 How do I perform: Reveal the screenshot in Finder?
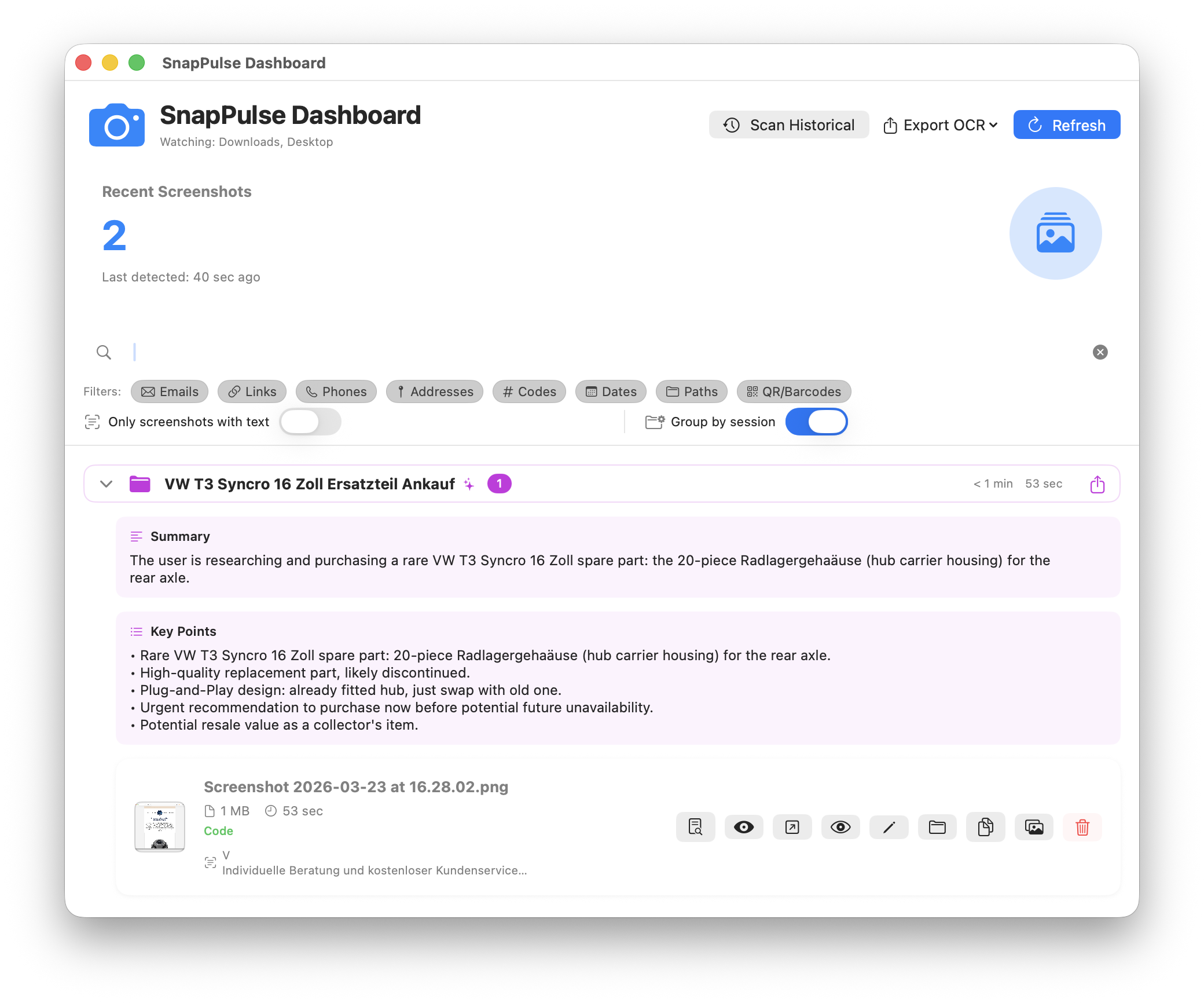(937, 827)
